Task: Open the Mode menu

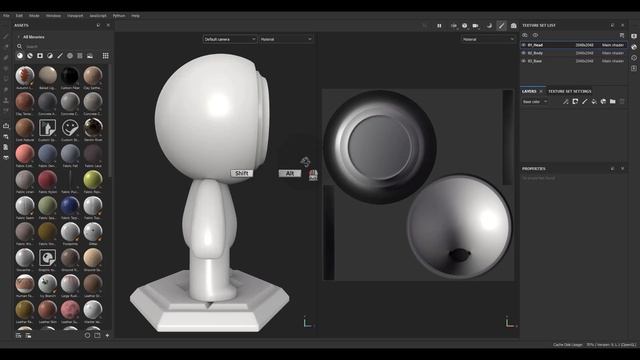Action: (x=34, y=16)
